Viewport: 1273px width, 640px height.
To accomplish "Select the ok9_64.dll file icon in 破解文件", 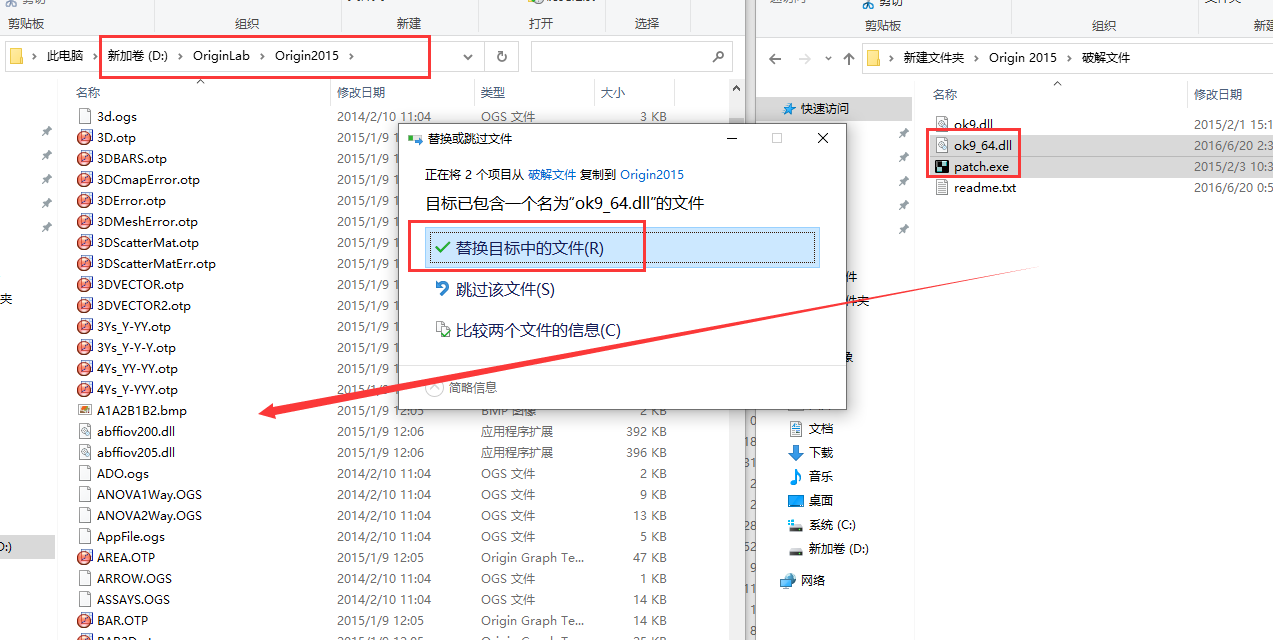I will tap(941, 145).
